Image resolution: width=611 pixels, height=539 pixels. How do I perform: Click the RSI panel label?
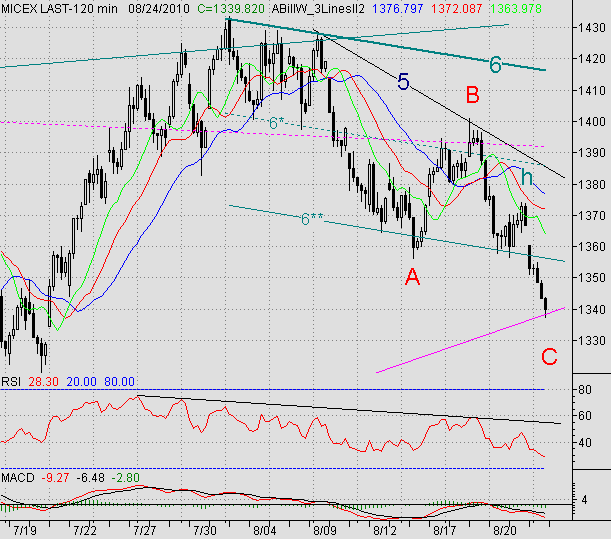pos(11,382)
